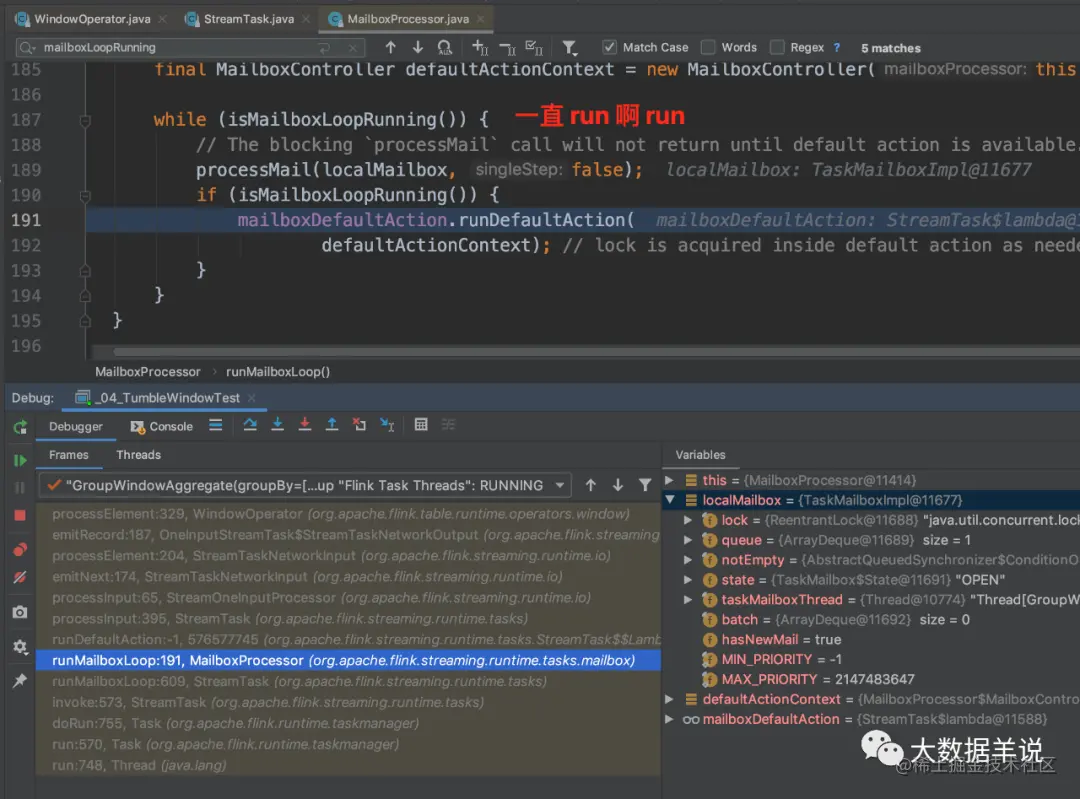This screenshot has width=1080, height=799.
Task: Click the Rerun debug icon
Action: click(x=20, y=427)
